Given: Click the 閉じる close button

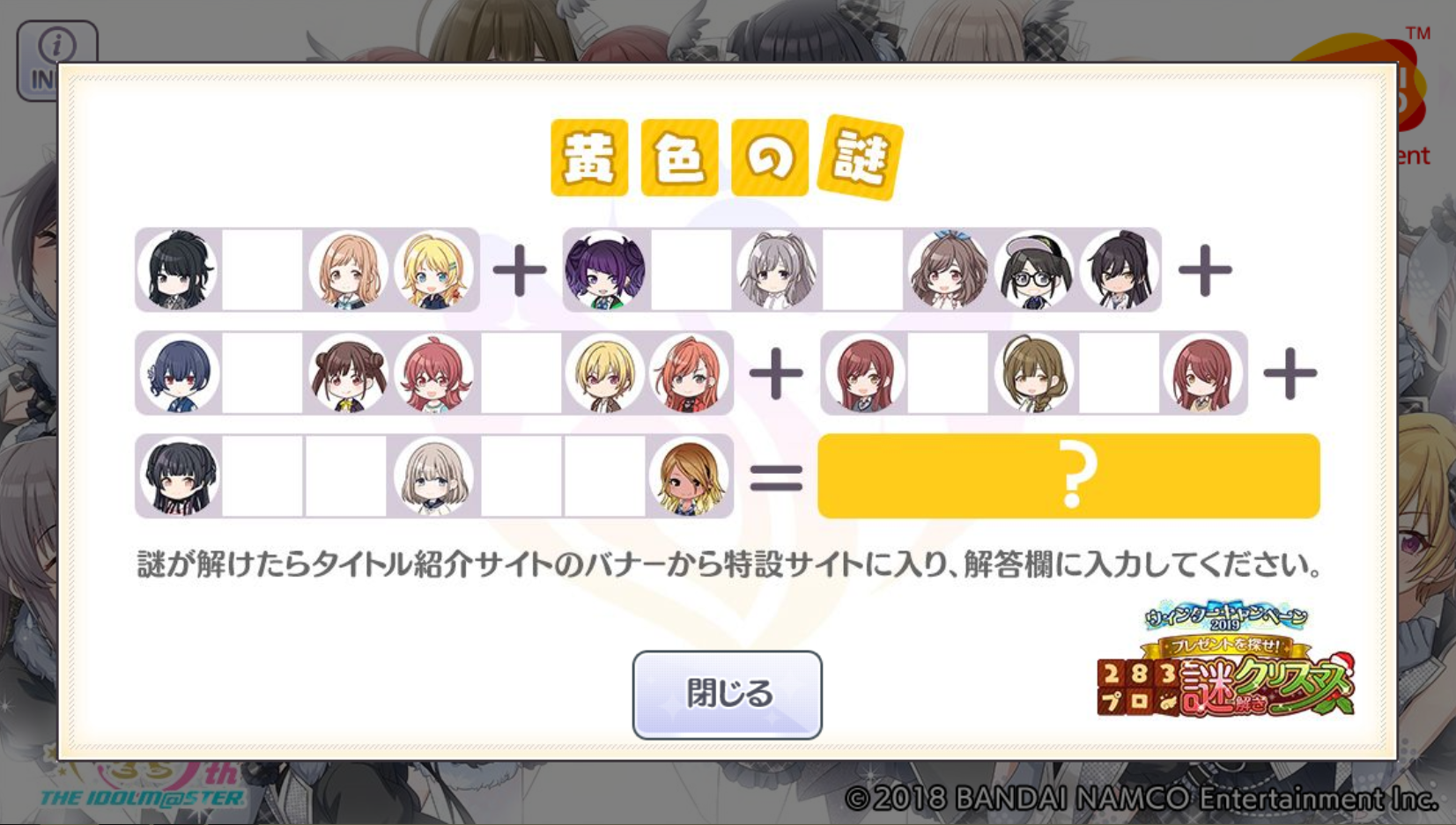Looking at the screenshot, I should (727, 695).
